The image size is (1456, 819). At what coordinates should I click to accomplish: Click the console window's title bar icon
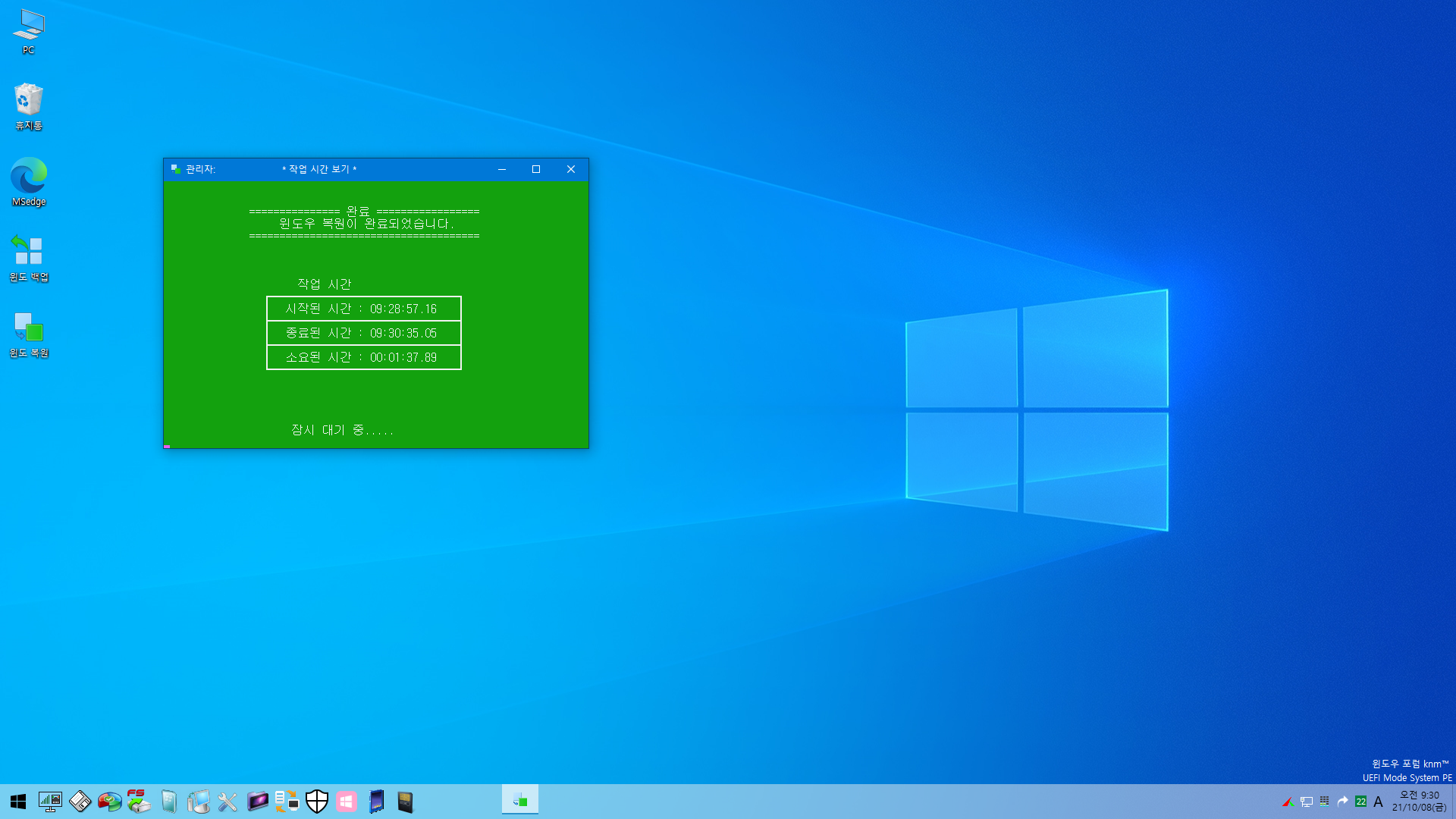(176, 169)
